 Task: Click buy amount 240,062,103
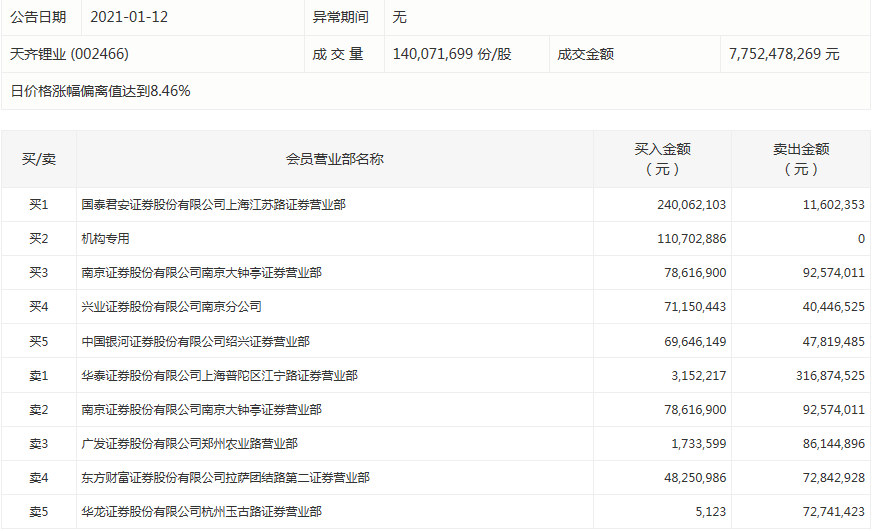pos(691,205)
